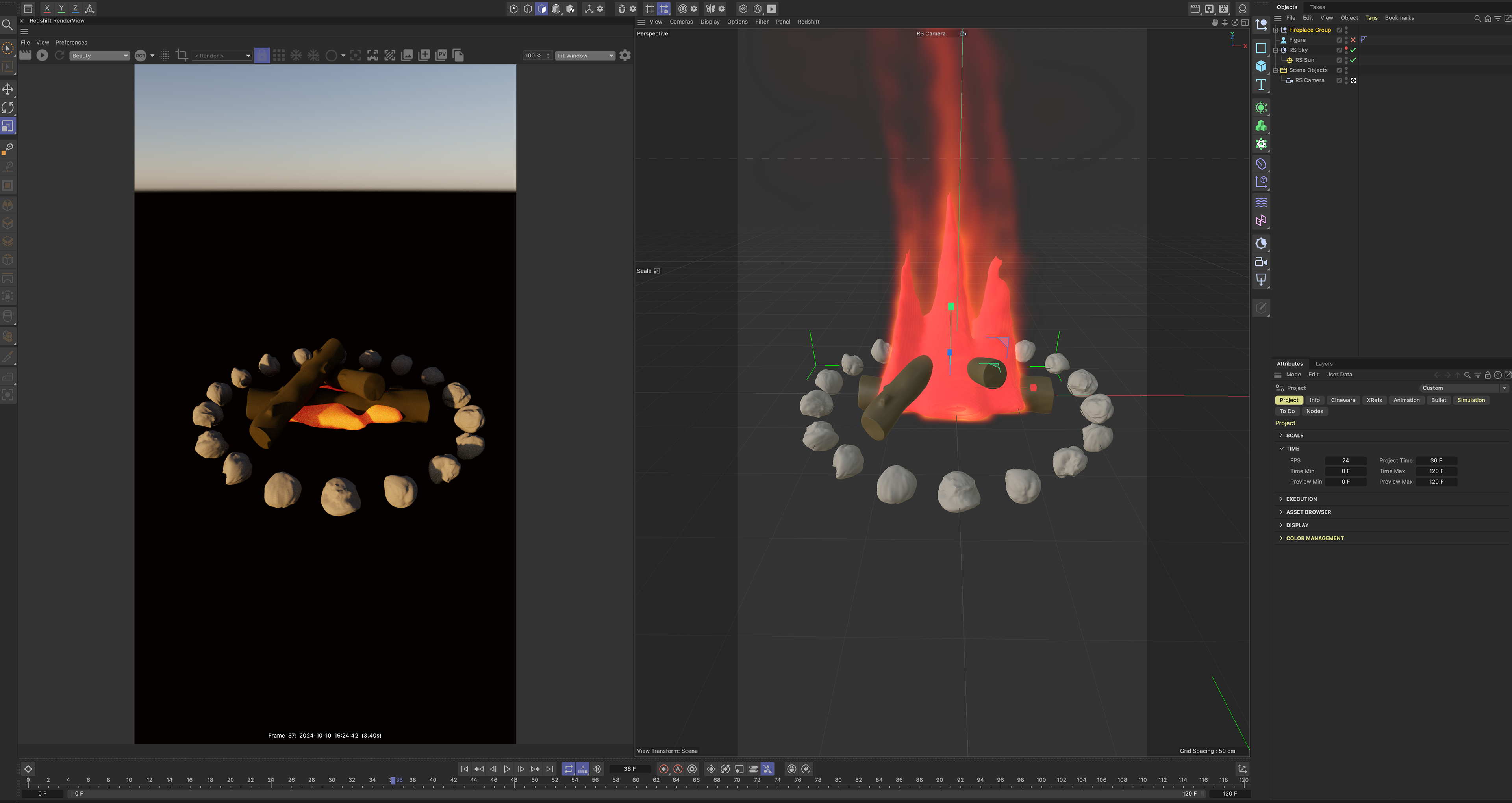Collapse the TIME section in Attributes
The width and height of the screenshot is (1512, 803).
click(1281, 449)
